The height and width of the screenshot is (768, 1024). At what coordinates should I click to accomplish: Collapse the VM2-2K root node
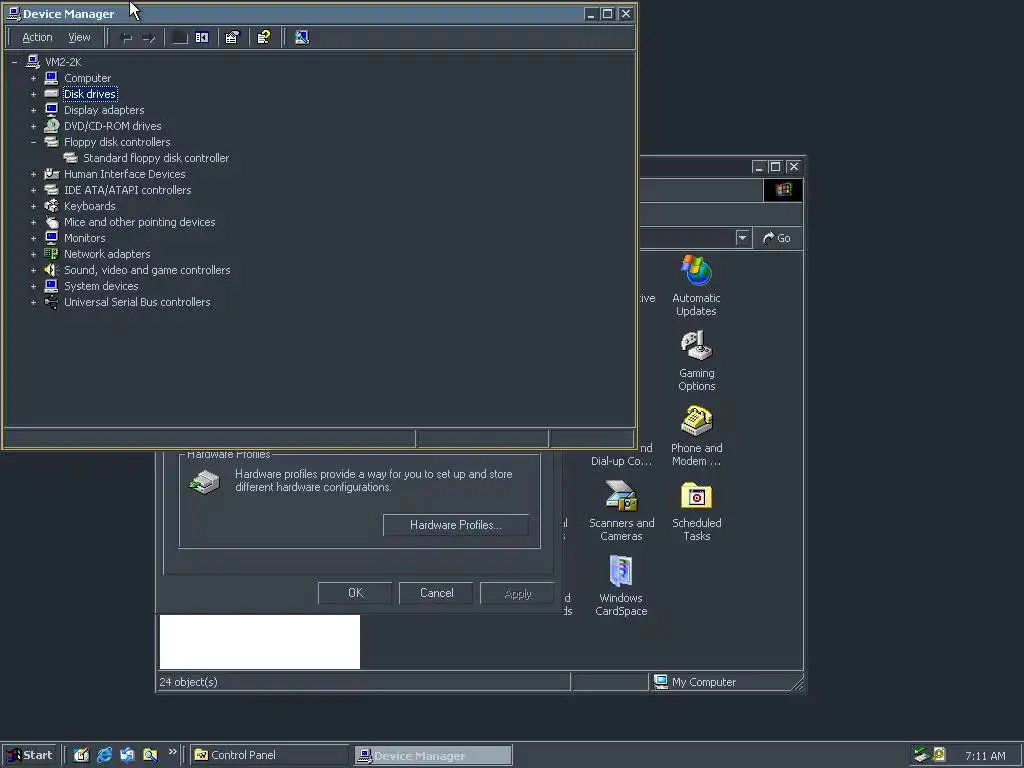14,62
